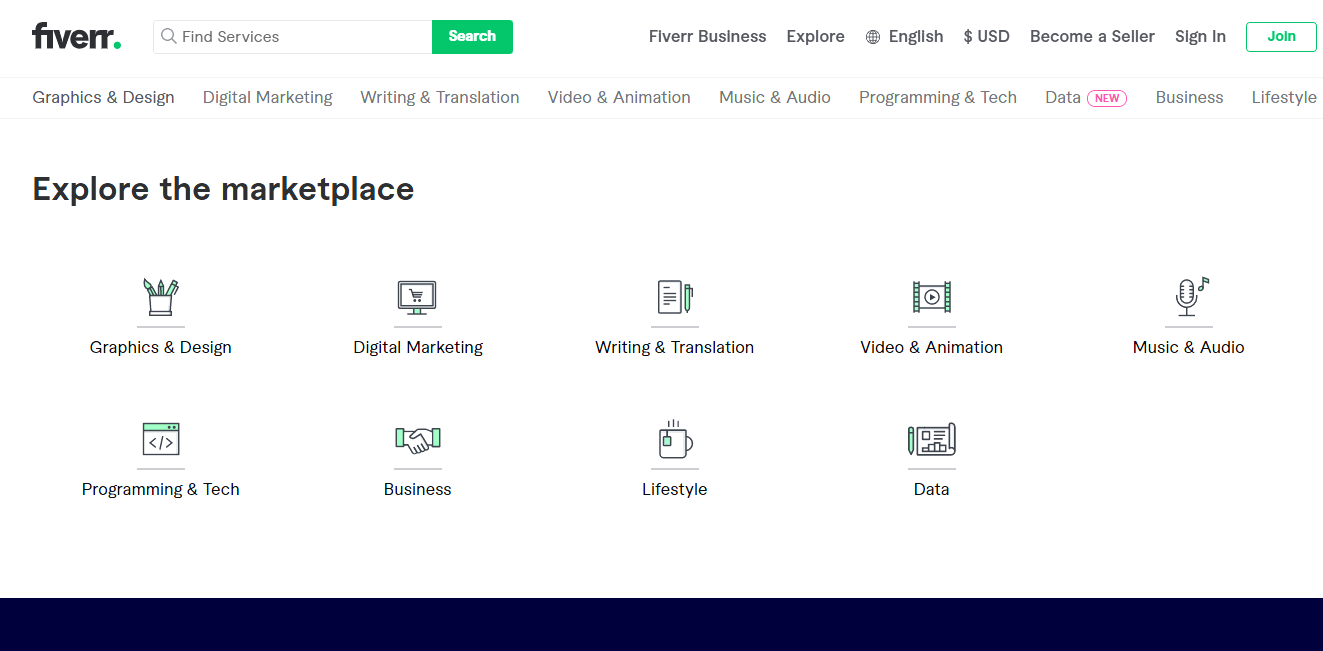Open the Lifestyle label under marketplace
Screen dimensions: 1323x651
coord(675,490)
